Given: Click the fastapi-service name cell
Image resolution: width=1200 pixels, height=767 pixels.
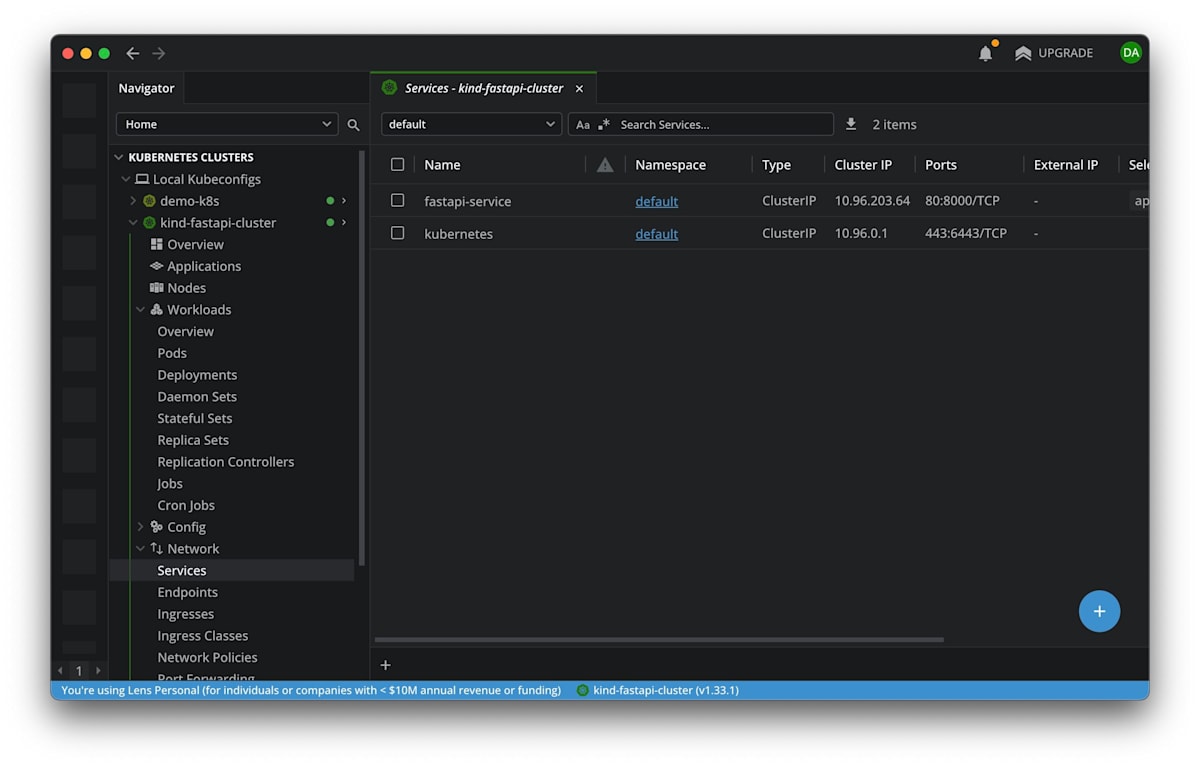Looking at the screenshot, I should point(467,201).
